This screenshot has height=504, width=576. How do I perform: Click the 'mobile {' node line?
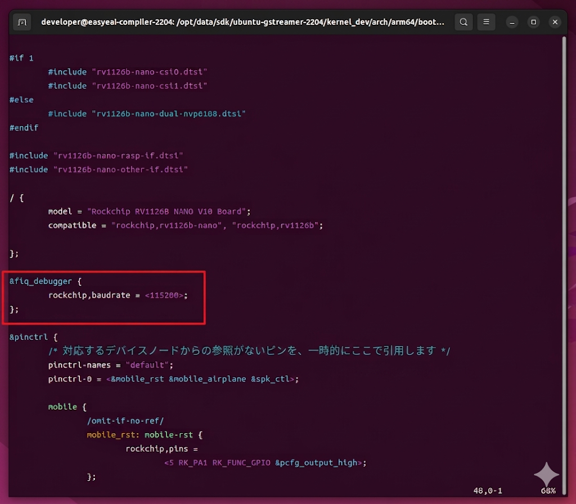tap(67, 407)
